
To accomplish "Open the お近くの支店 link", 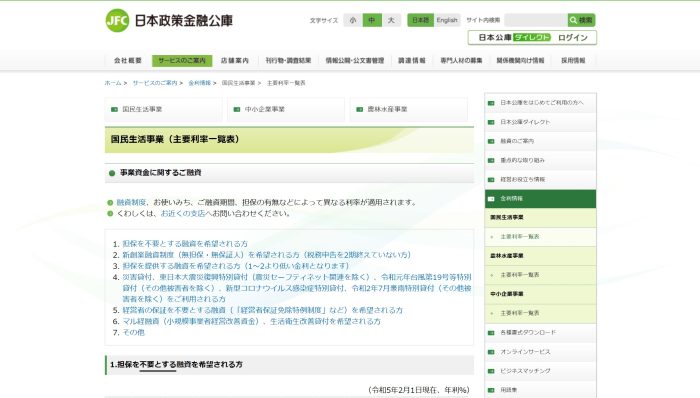I will tap(183, 214).
